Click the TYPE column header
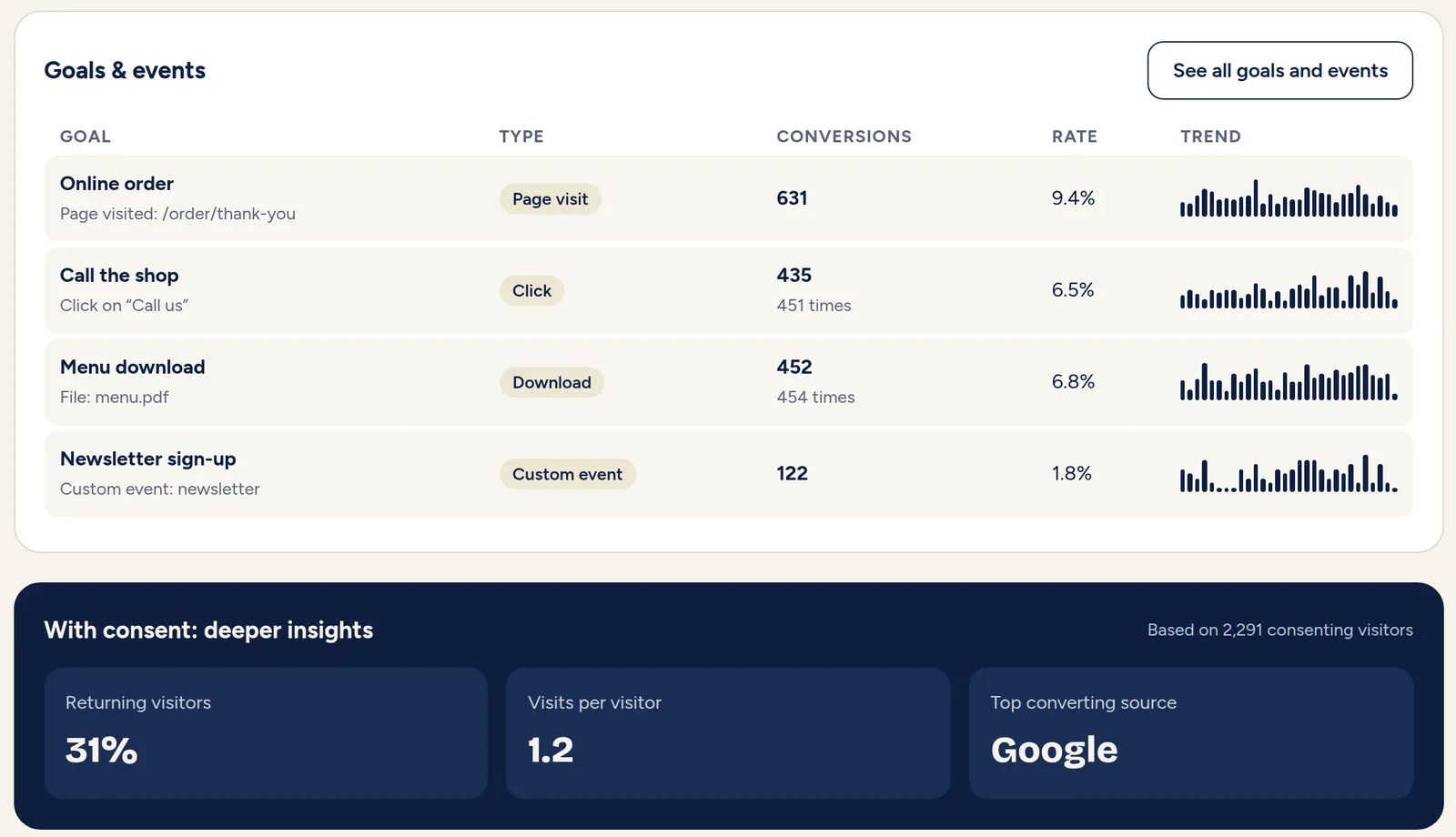 (521, 136)
